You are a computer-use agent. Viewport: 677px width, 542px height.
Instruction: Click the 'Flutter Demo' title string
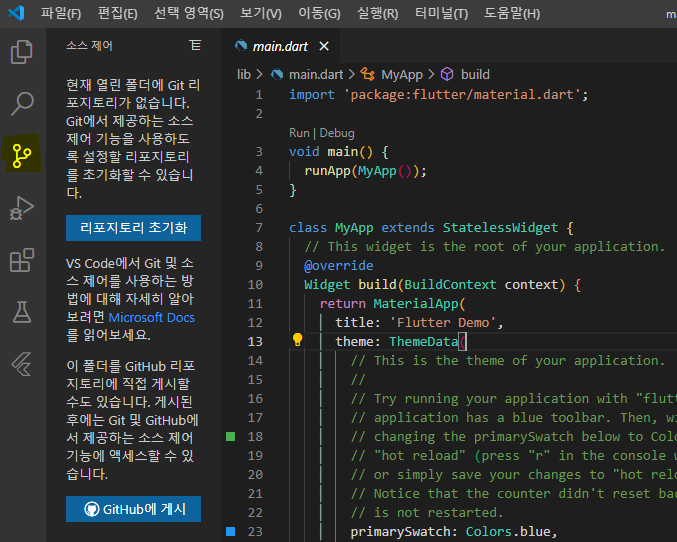443,323
